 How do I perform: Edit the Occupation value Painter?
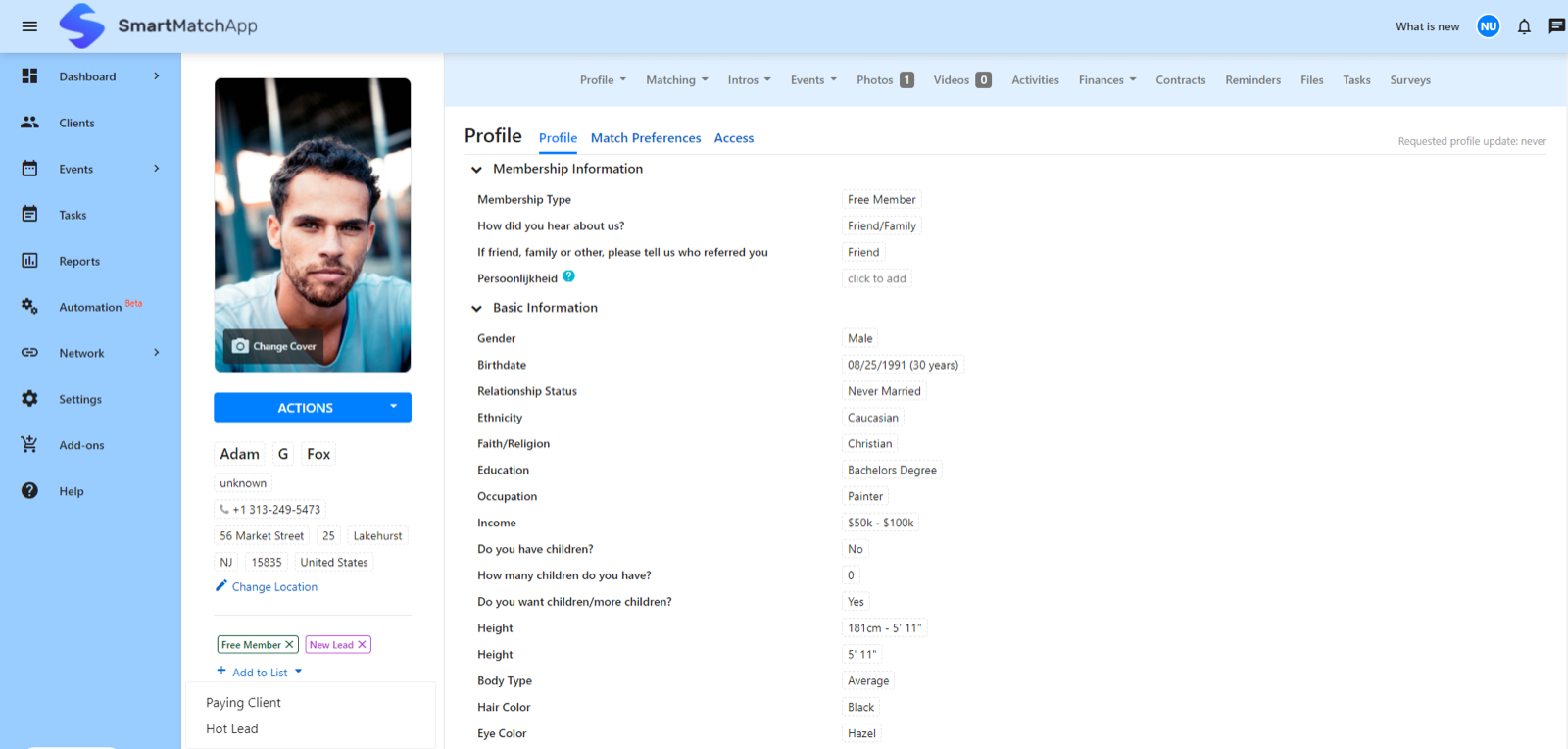[x=865, y=496]
